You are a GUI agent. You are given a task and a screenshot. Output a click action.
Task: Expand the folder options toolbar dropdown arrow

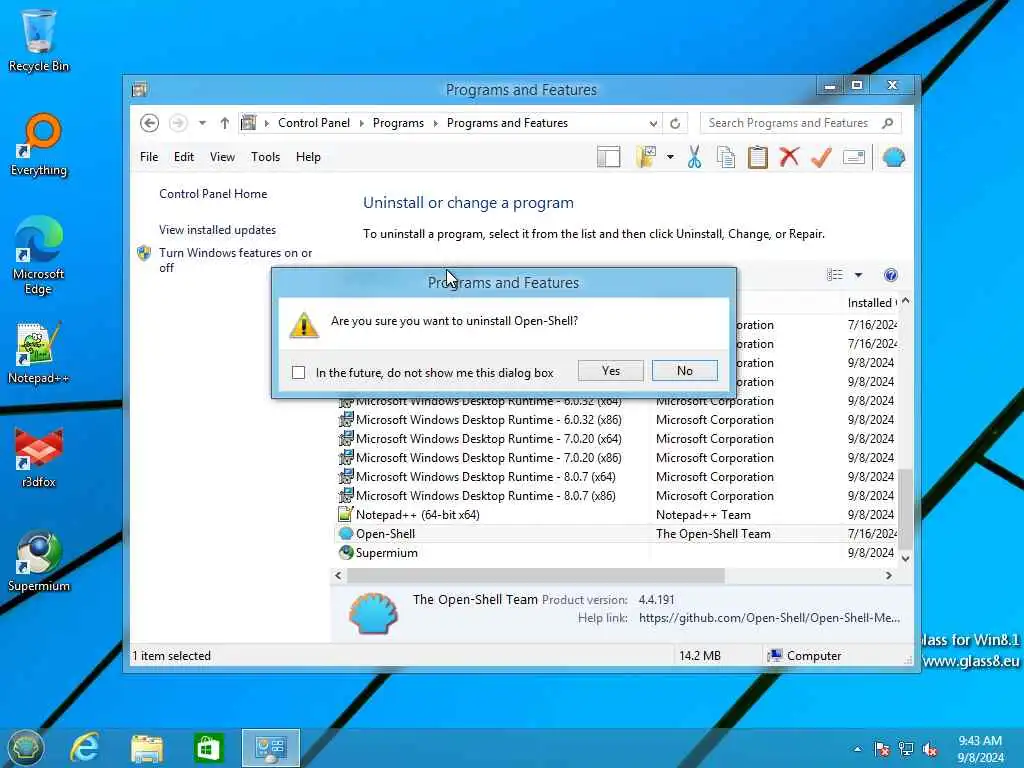tap(670, 157)
